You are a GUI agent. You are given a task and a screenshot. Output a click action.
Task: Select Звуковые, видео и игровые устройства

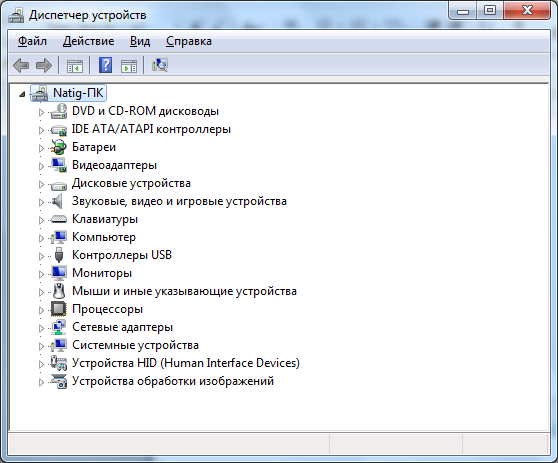click(x=179, y=201)
